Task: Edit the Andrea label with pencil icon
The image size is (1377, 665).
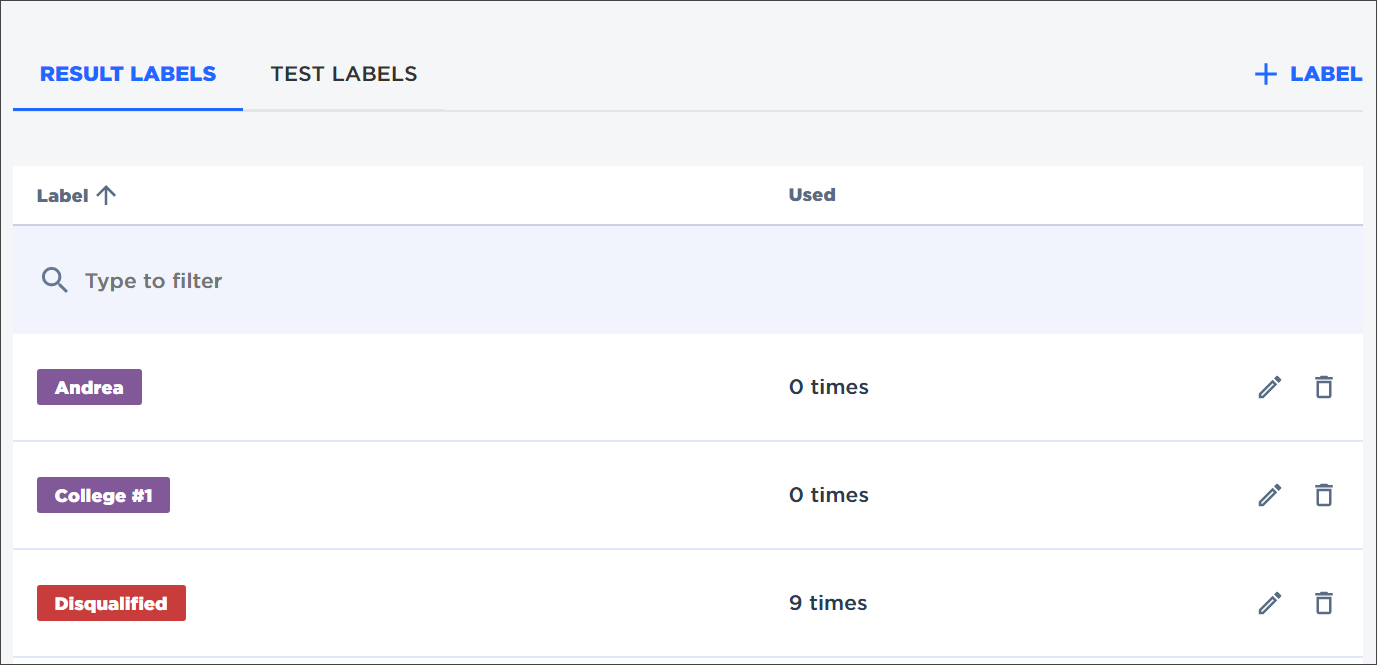Action: (1269, 387)
